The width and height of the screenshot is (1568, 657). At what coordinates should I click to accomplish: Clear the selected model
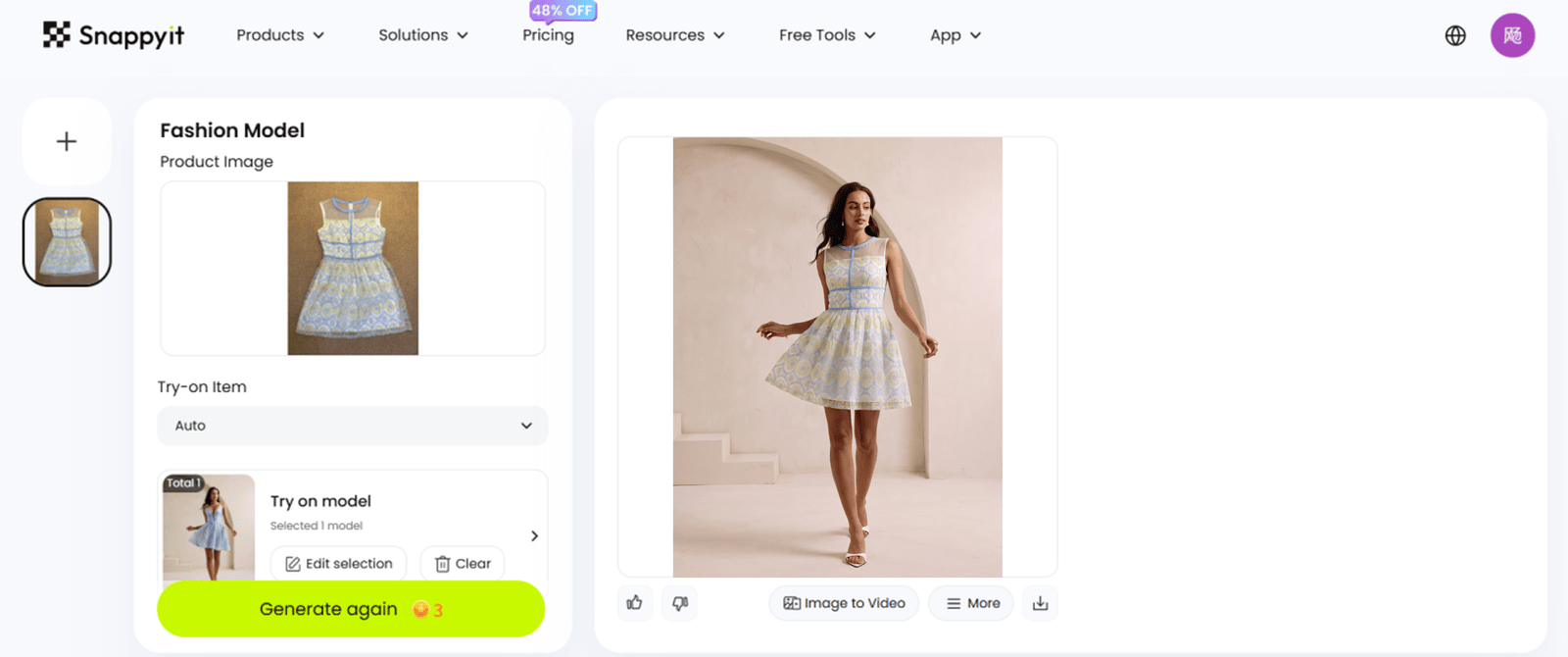(x=463, y=564)
